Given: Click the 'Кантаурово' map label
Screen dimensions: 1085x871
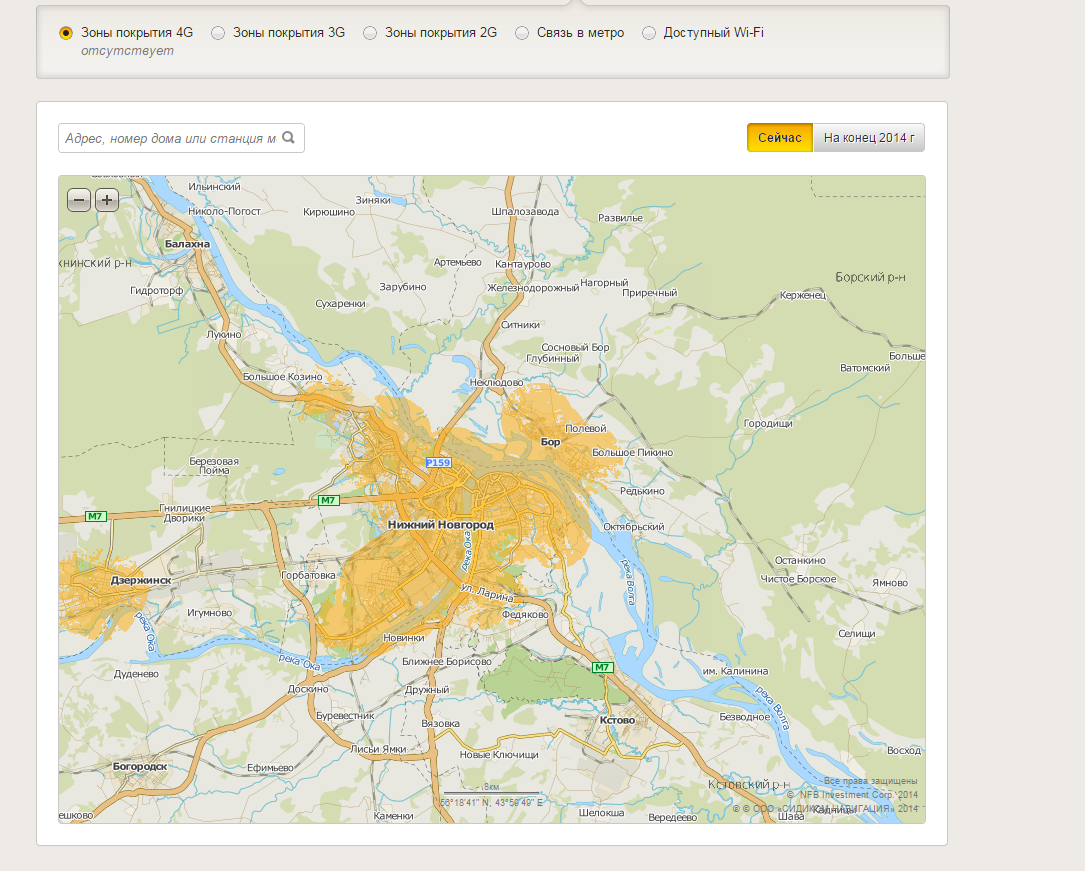Looking at the screenshot, I should point(523,264).
